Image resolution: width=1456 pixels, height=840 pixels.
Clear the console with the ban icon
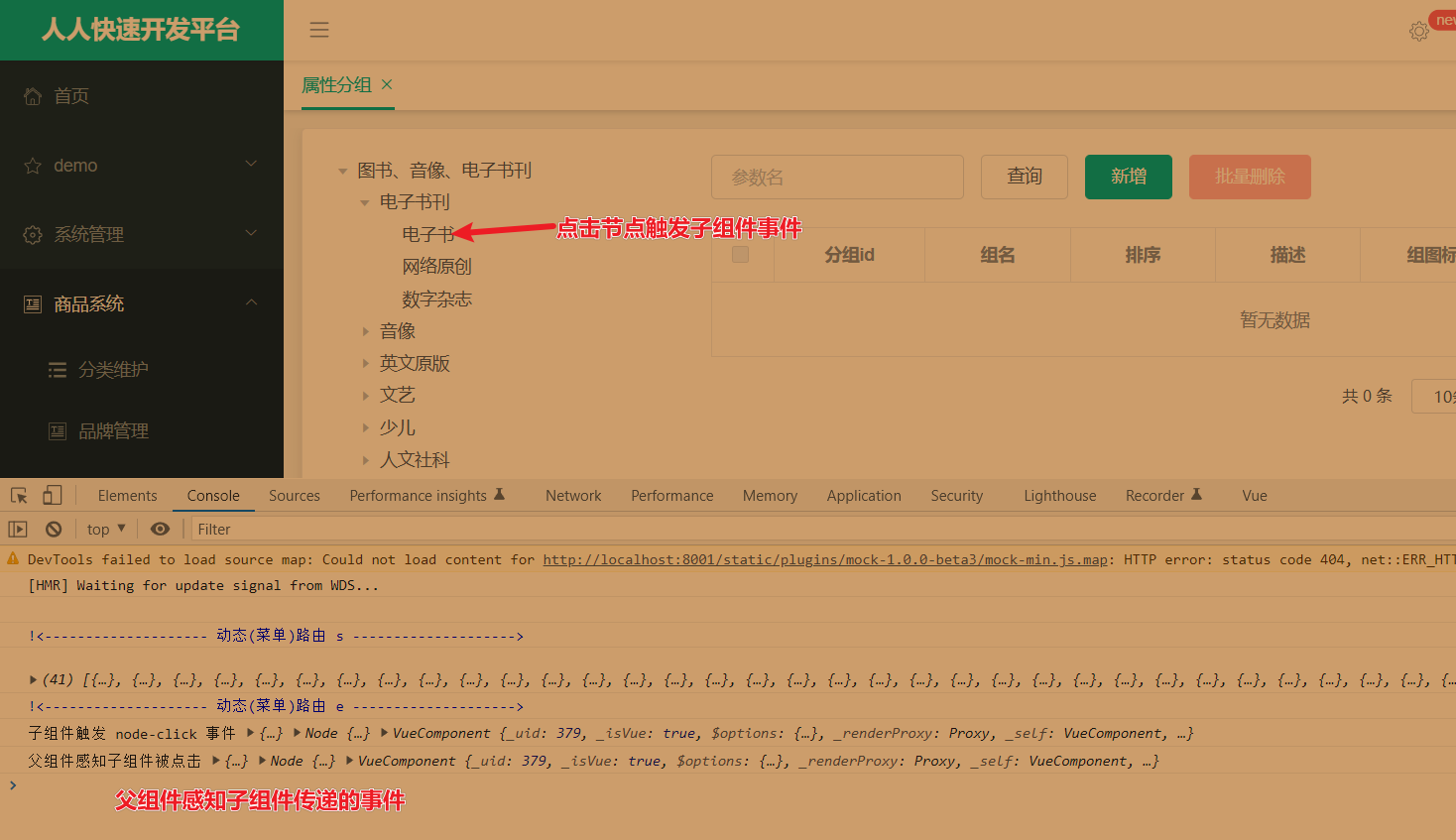54,529
